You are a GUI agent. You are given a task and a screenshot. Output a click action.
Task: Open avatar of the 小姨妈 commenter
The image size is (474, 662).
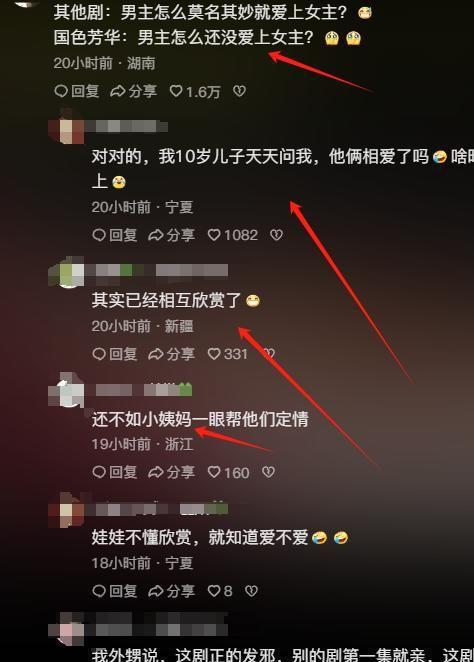coord(68,391)
